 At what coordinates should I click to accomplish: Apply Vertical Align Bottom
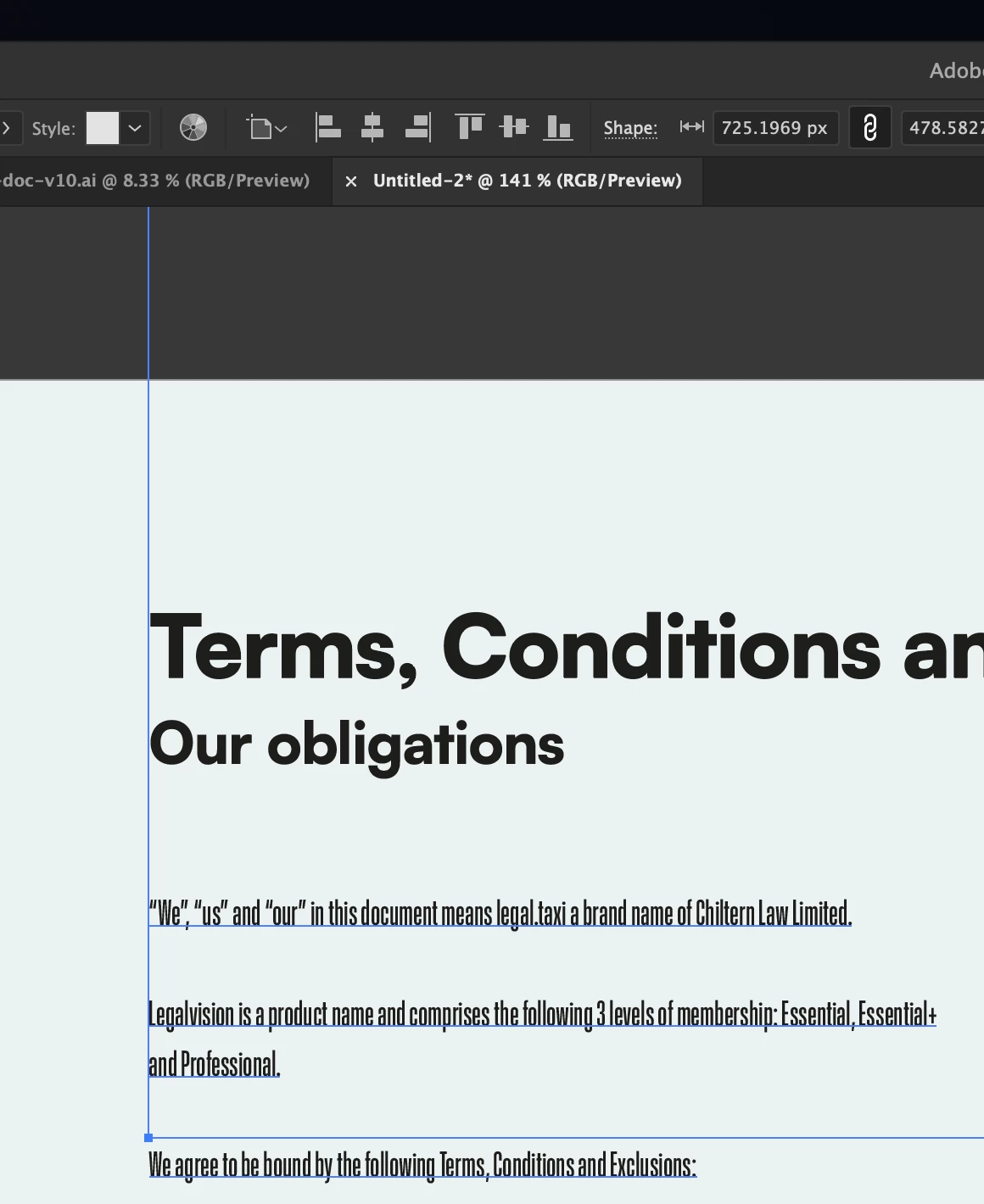[558, 127]
